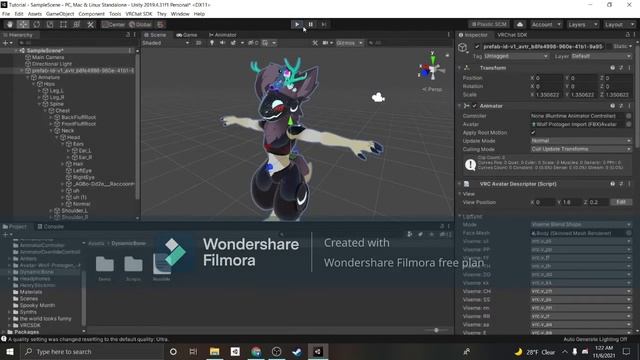This screenshot has width=640, height=360.
Task: Toggle Pivot Center button
Action: (113, 24)
